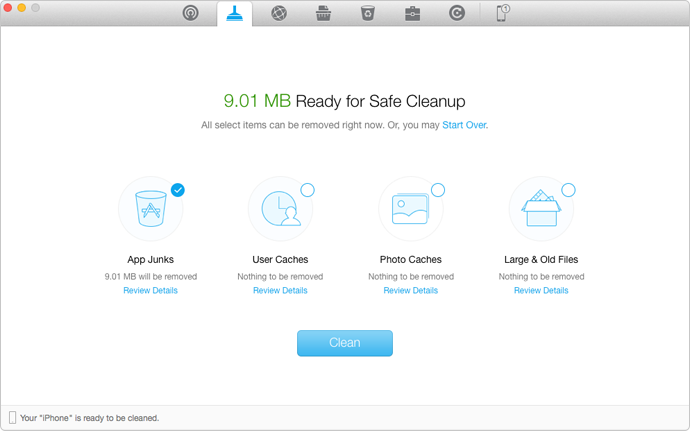Click the Large & Old Files label
The image size is (690, 431).
click(x=541, y=260)
